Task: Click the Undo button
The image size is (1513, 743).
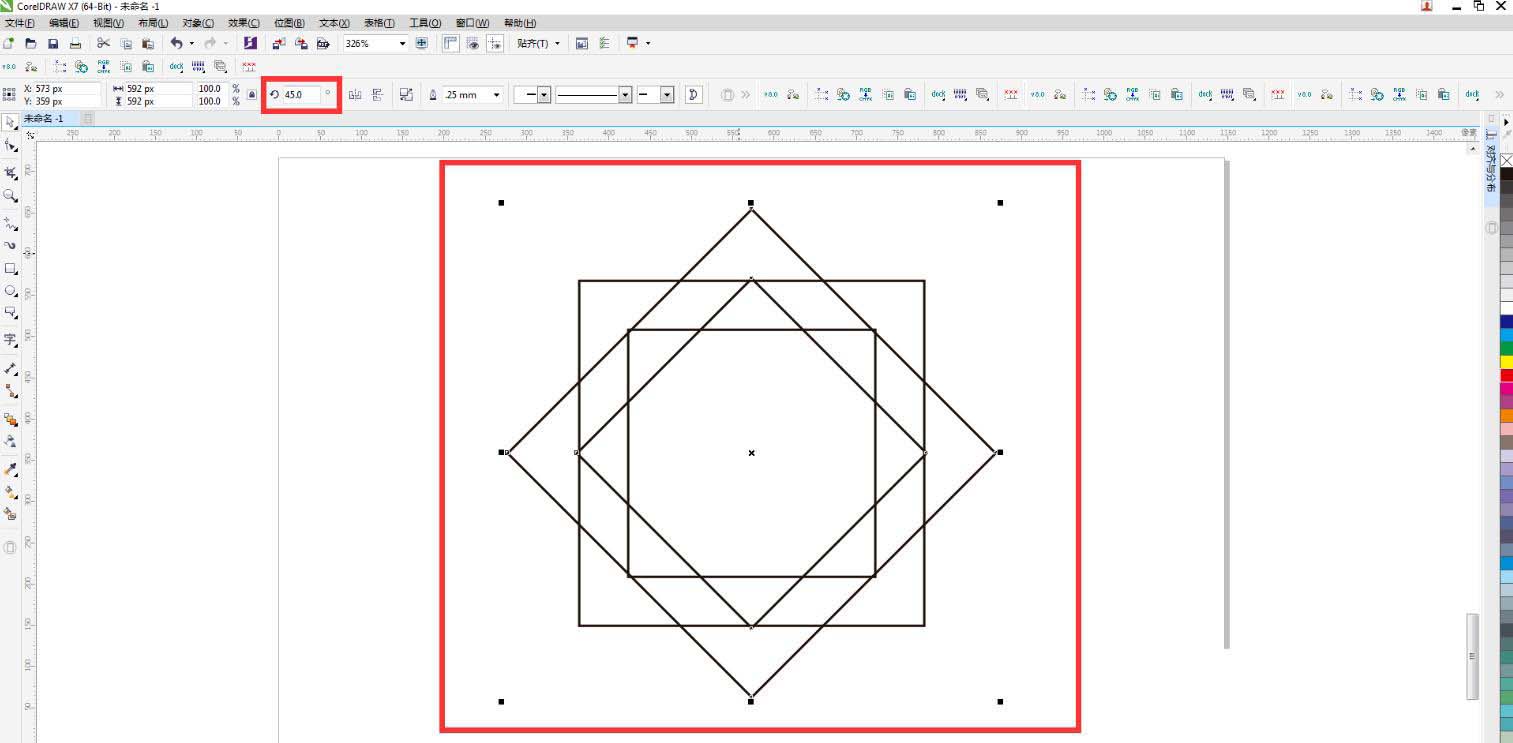Action: [176, 43]
